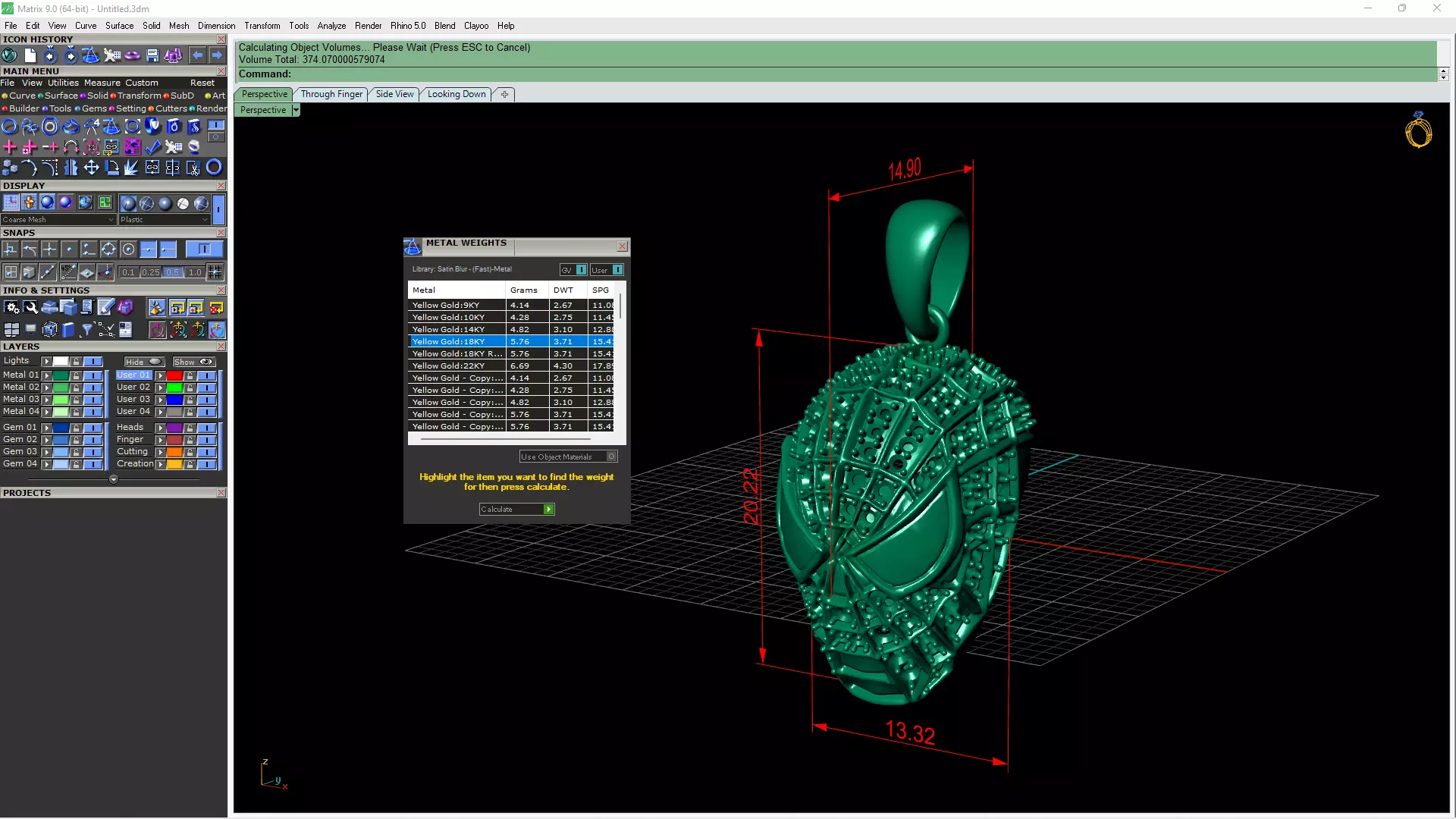
Task: Click the pink plus add tool
Action: [x=9, y=146]
